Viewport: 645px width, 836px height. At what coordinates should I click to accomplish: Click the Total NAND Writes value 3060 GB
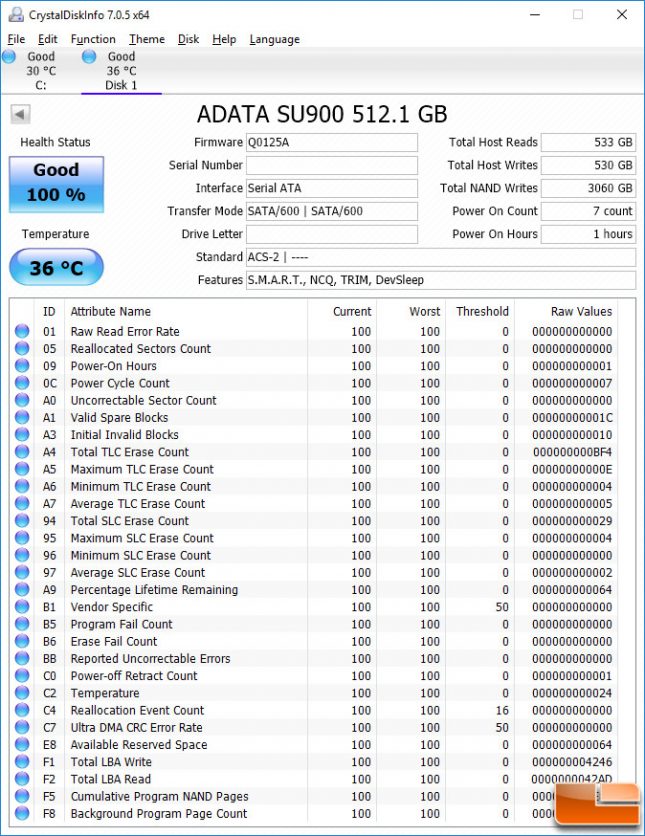(588, 188)
